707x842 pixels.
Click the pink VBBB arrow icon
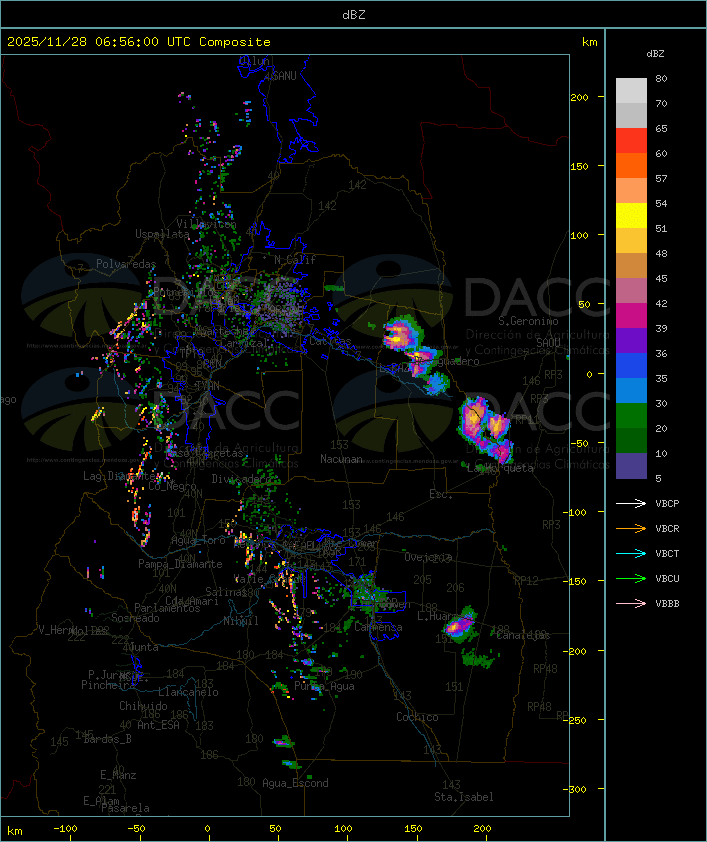(x=631, y=604)
